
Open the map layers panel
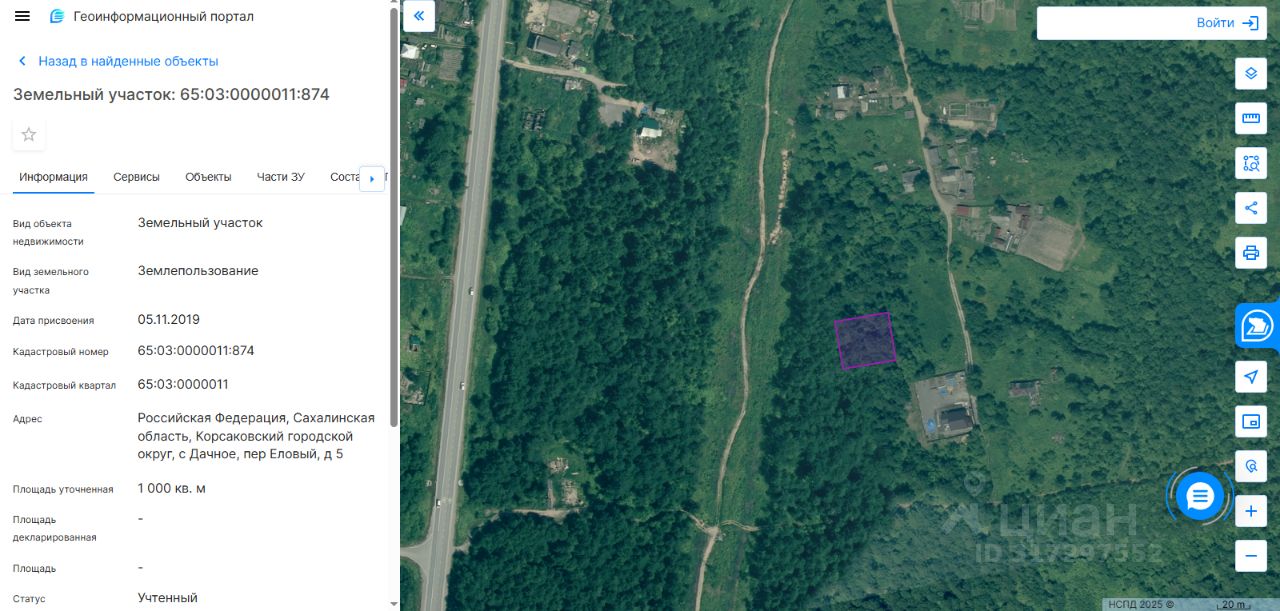point(1250,73)
